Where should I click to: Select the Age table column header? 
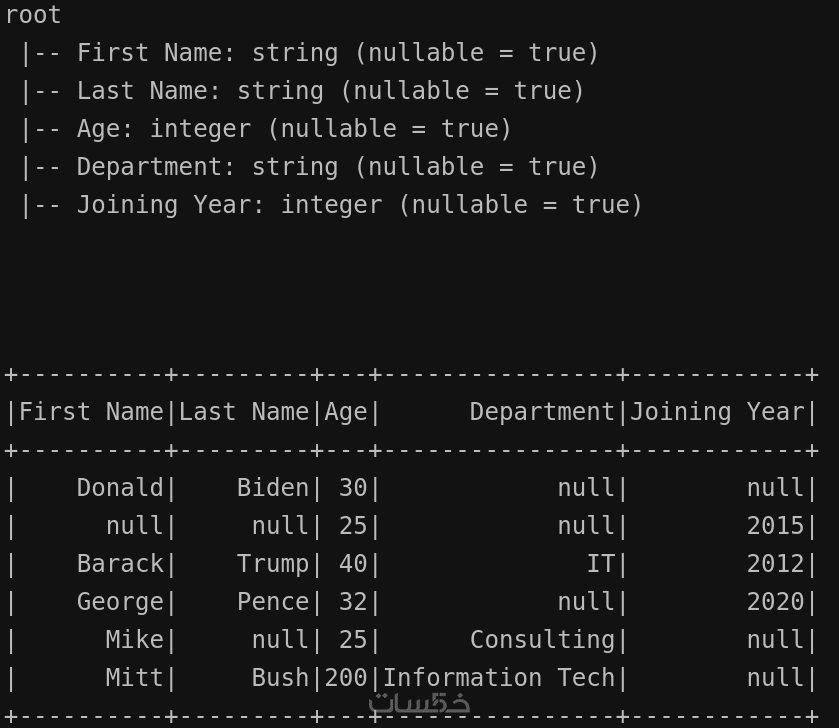[x=346, y=412]
